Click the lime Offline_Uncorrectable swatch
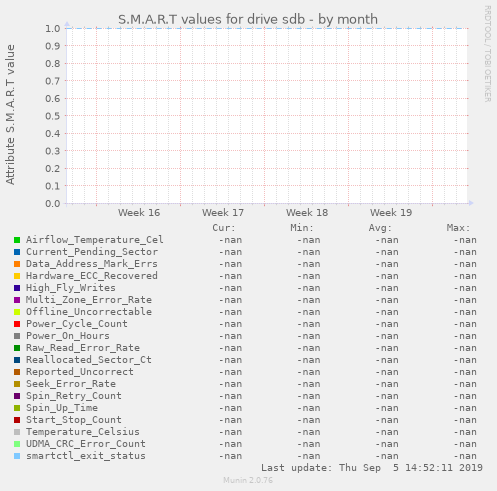The width and height of the screenshot is (497, 491). coord(17,312)
